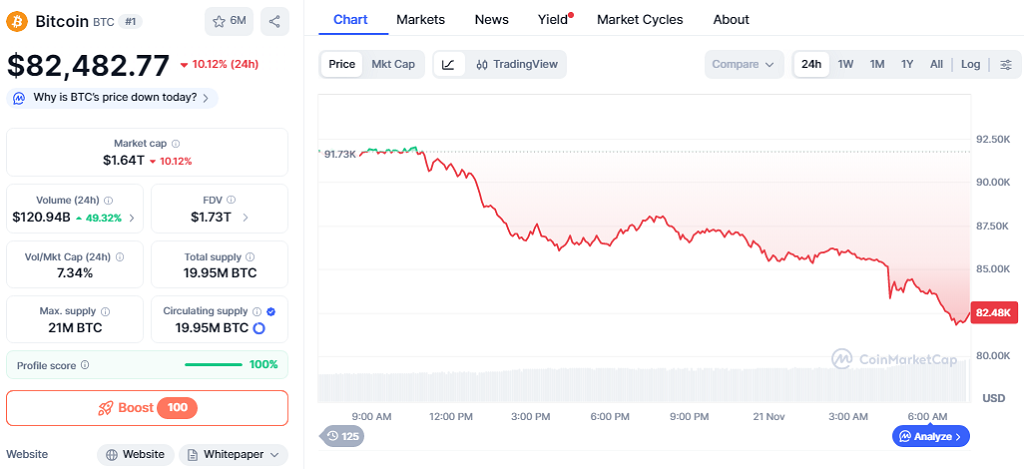This screenshot has height=469, width=1024.
Task: Click the 21M BTC max supply value
Action: (x=74, y=328)
